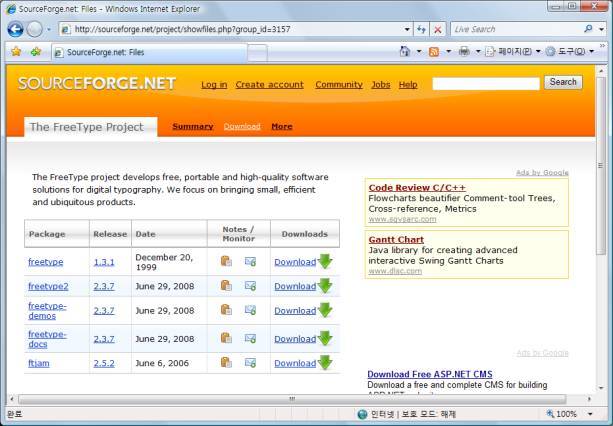Open the recent pages dropdown beside Forward
Viewport: 613px width, 426px height.
[x=48, y=29]
